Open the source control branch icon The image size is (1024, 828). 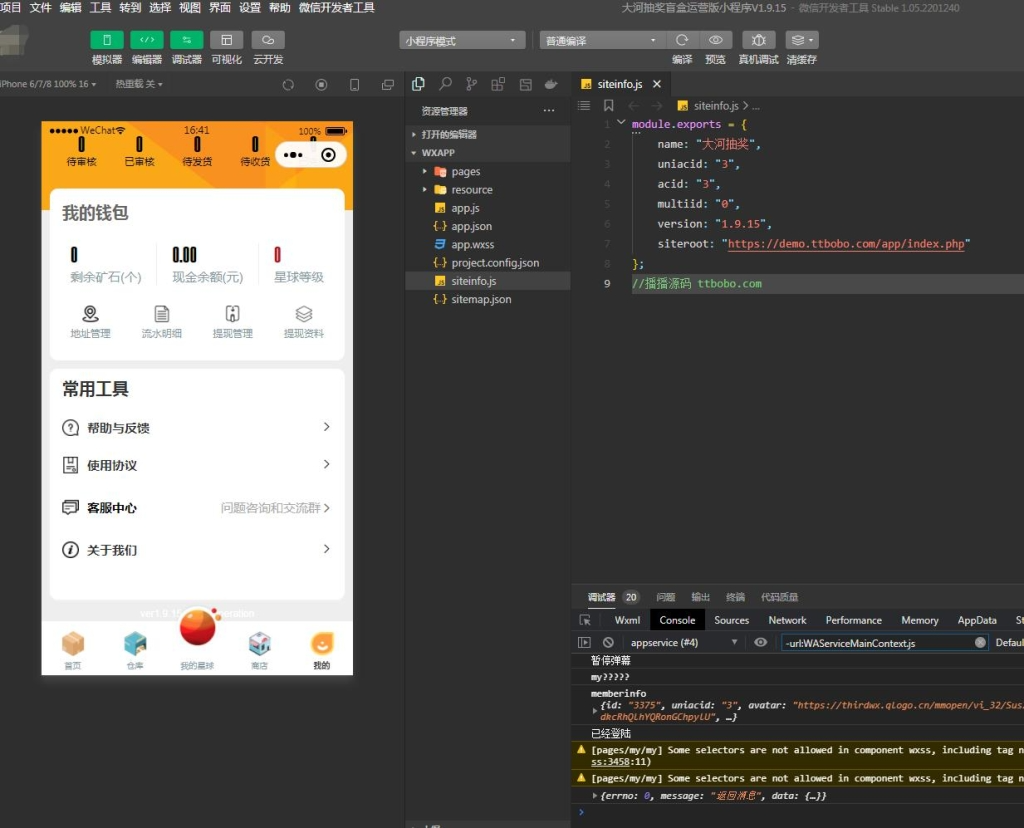[x=472, y=84]
